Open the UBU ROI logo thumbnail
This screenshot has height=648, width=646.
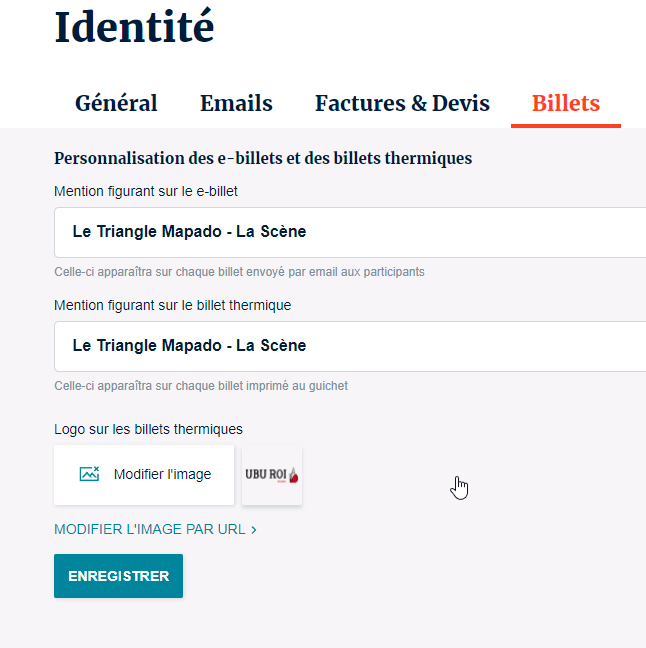coord(272,475)
